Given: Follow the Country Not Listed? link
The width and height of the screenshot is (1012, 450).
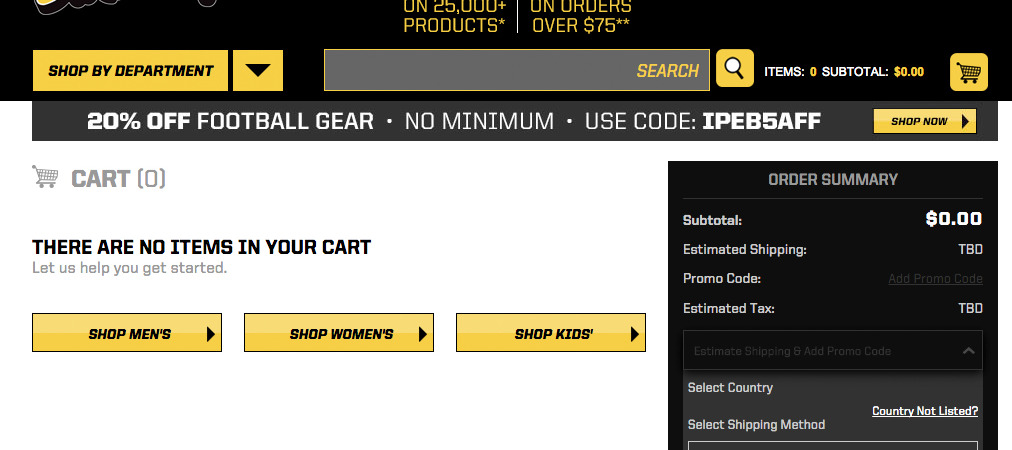Looking at the screenshot, I should coord(925,411).
